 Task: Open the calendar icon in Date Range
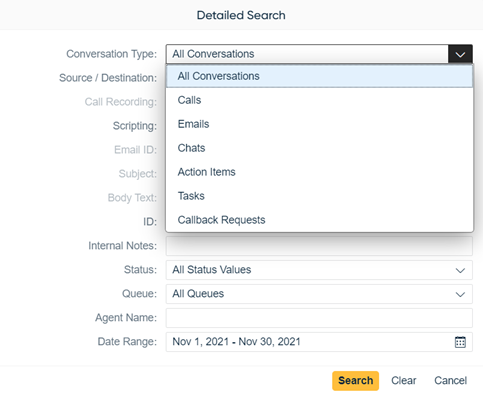[460, 342]
